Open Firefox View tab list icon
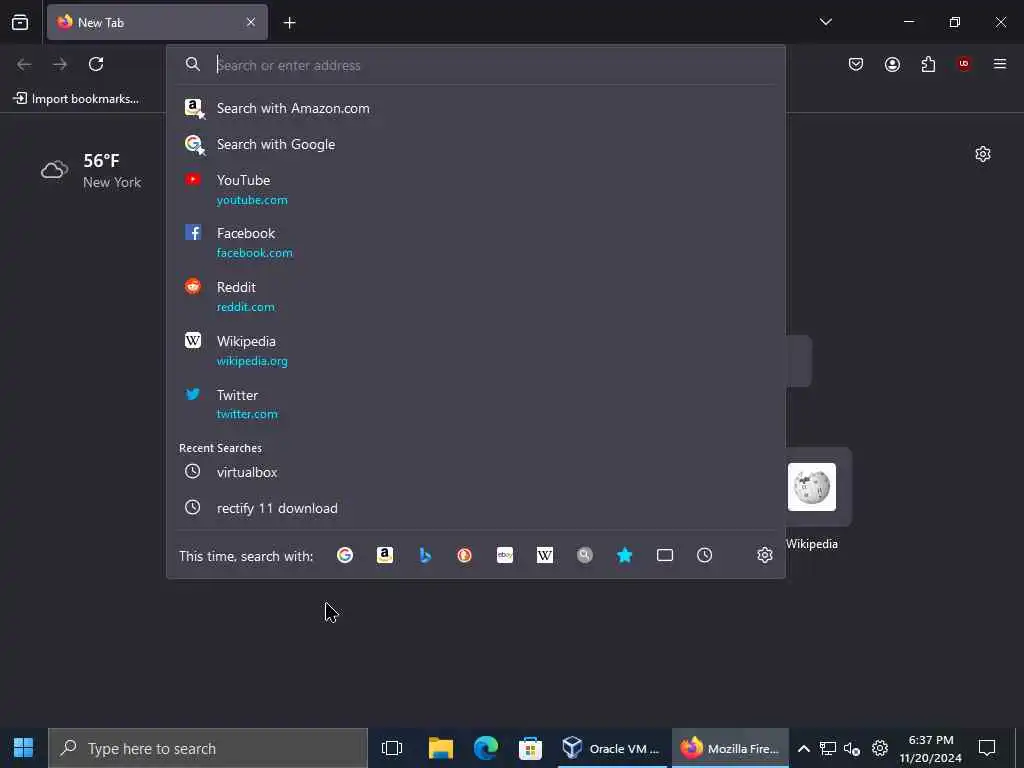Image resolution: width=1024 pixels, height=768 pixels. click(x=20, y=22)
